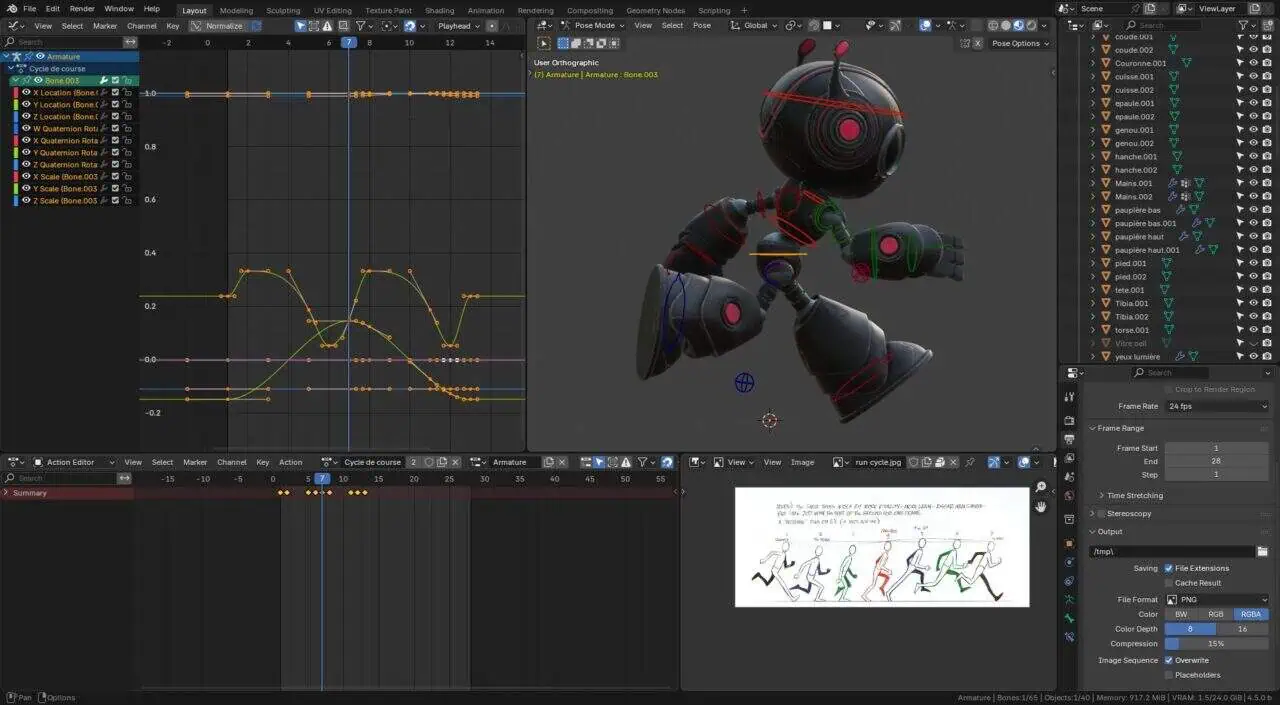
Task: Unlink the run cycle.jpg image with X
Action: 955,462
